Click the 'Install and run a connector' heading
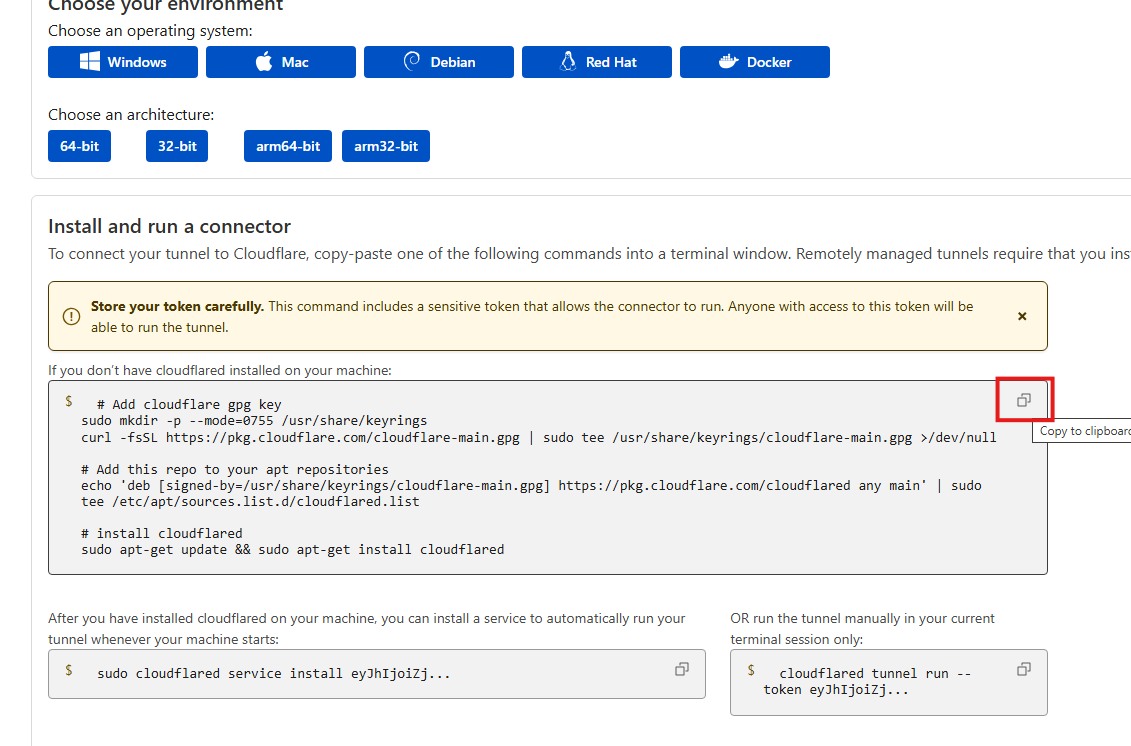 tap(169, 226)
